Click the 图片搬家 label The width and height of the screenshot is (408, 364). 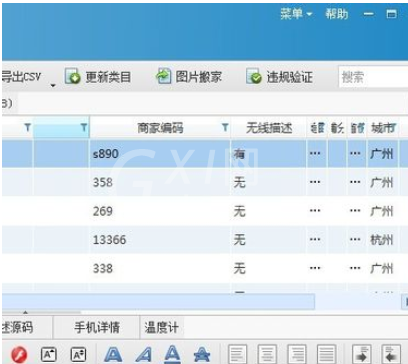[x=199, y=77]
